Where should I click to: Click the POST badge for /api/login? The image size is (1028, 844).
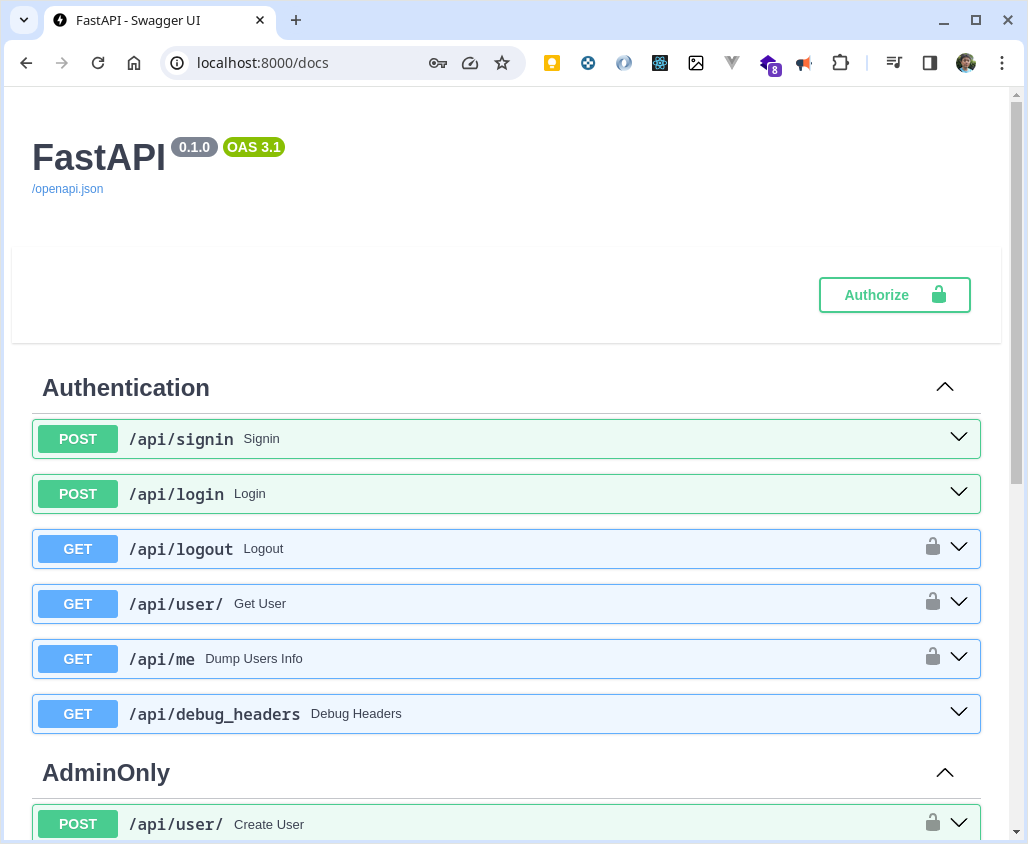(x=78, y=494)
